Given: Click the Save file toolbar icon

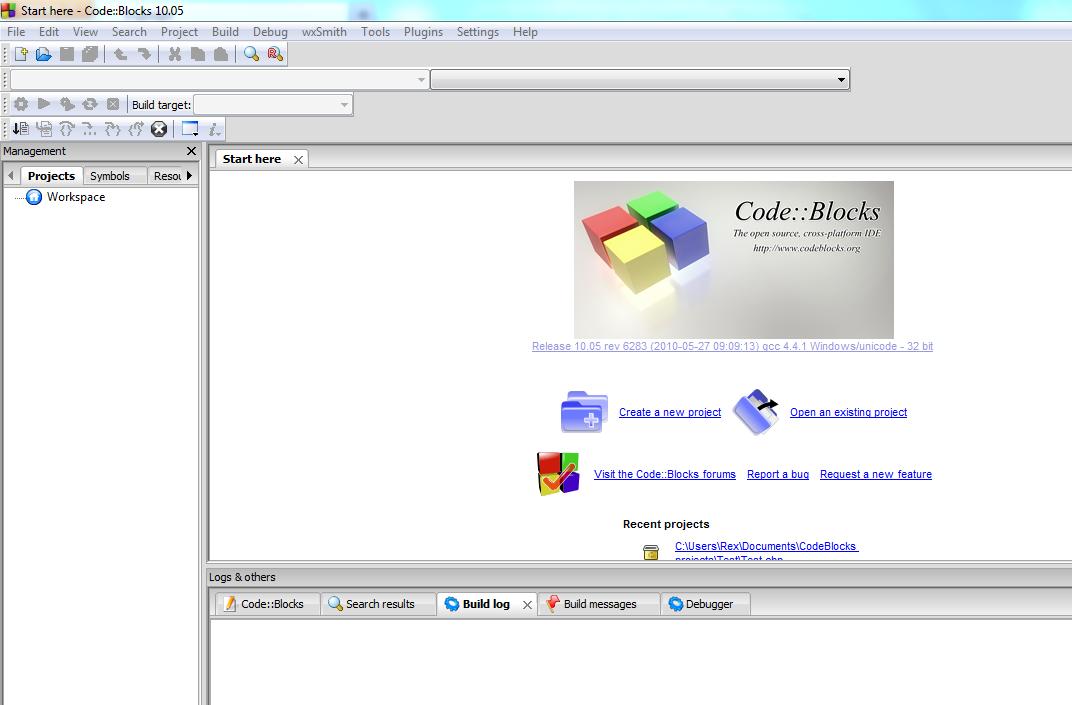Looking at the screenshot, I should pos(66,54).
